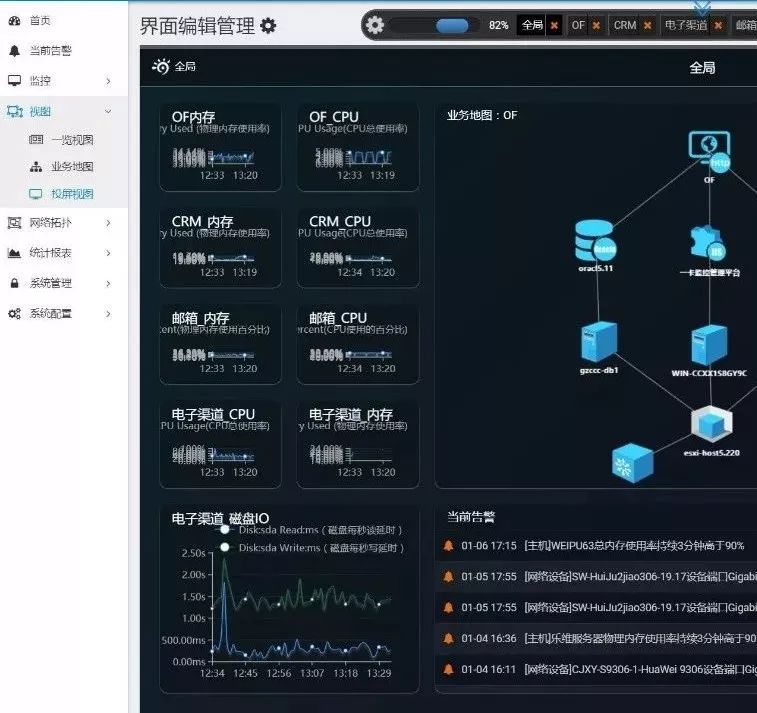Screen dimensions: 757x713
Task: Select the WIN-CCXX1S8GY9C server node
Action: coord(709,345)
